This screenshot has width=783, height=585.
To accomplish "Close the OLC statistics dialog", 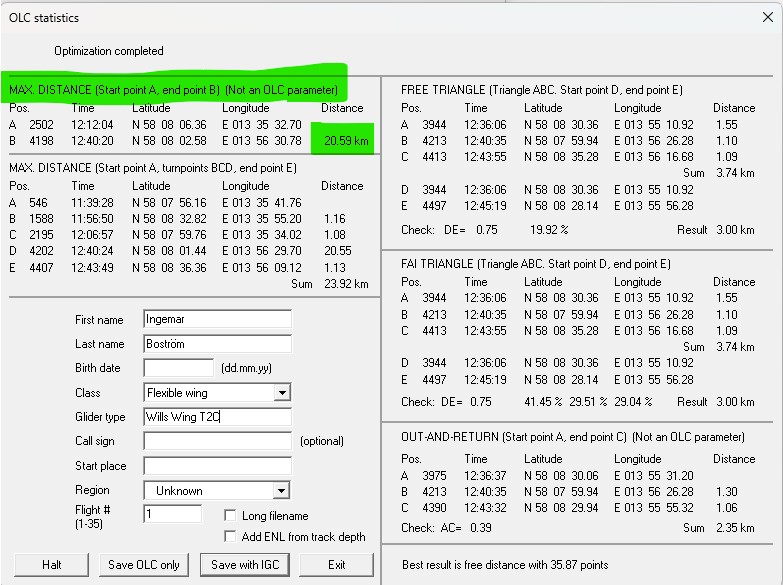I will tap(768, 17).
